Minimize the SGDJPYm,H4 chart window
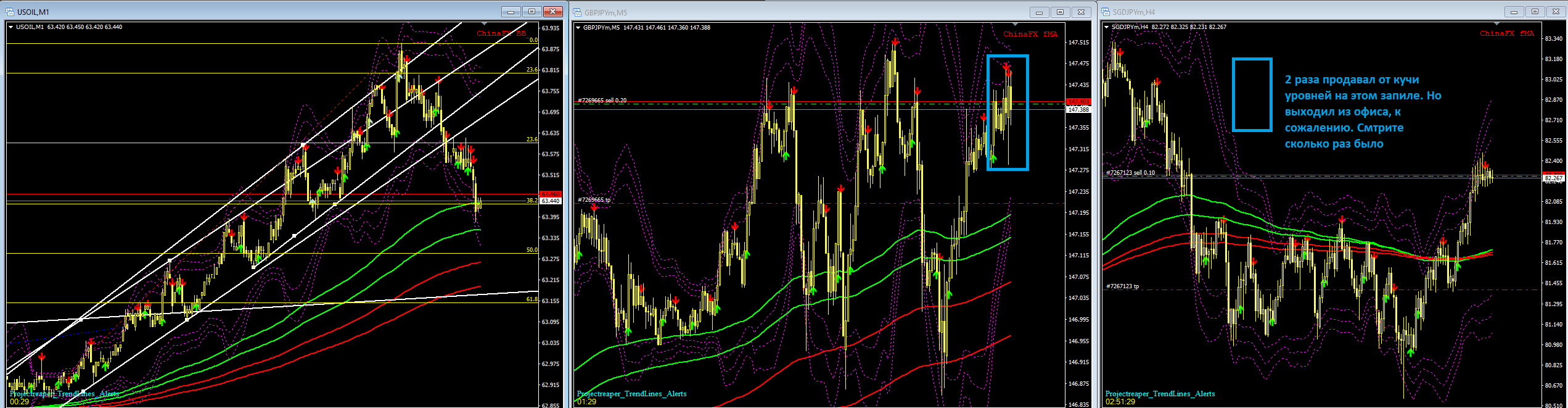Screen dimensions: 1568x408 [x=1514, y=12]
